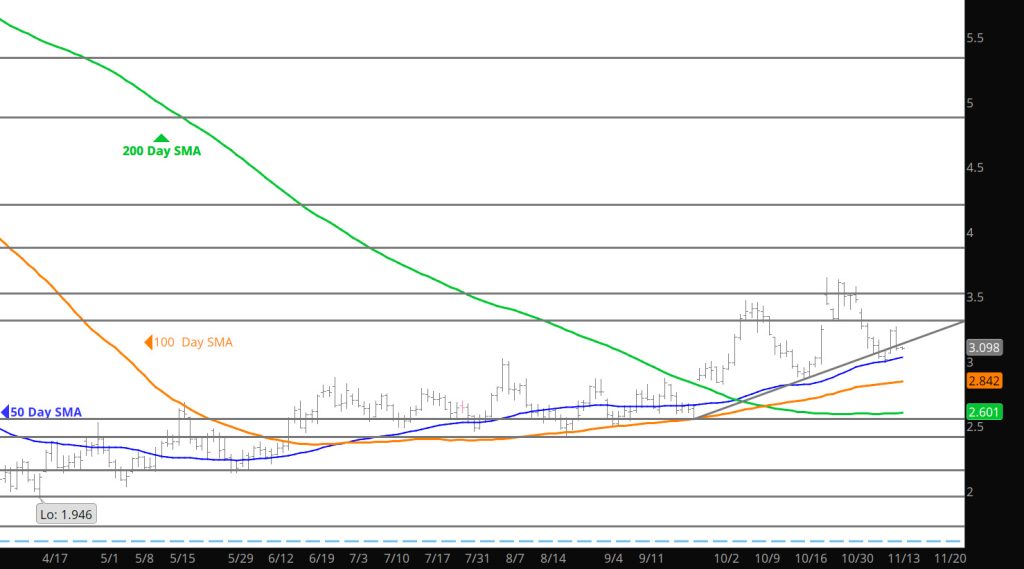Click the 8/14 date on the time axis

tap(553, 558)
